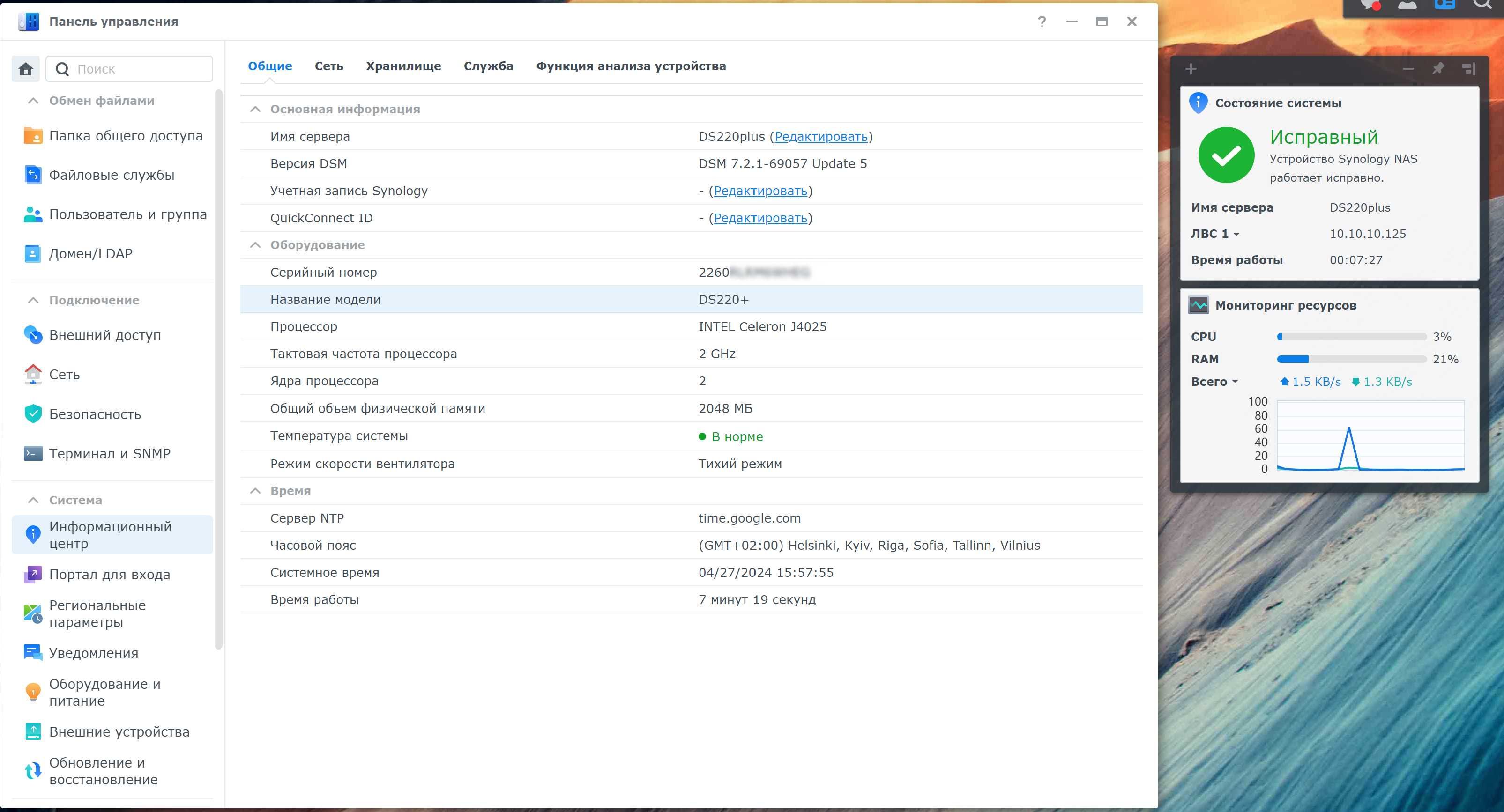The width and height of the screenshot is (1504, 812).
Task: Collapse the Обмен файлами sidebar group
Action: [33, 101]
